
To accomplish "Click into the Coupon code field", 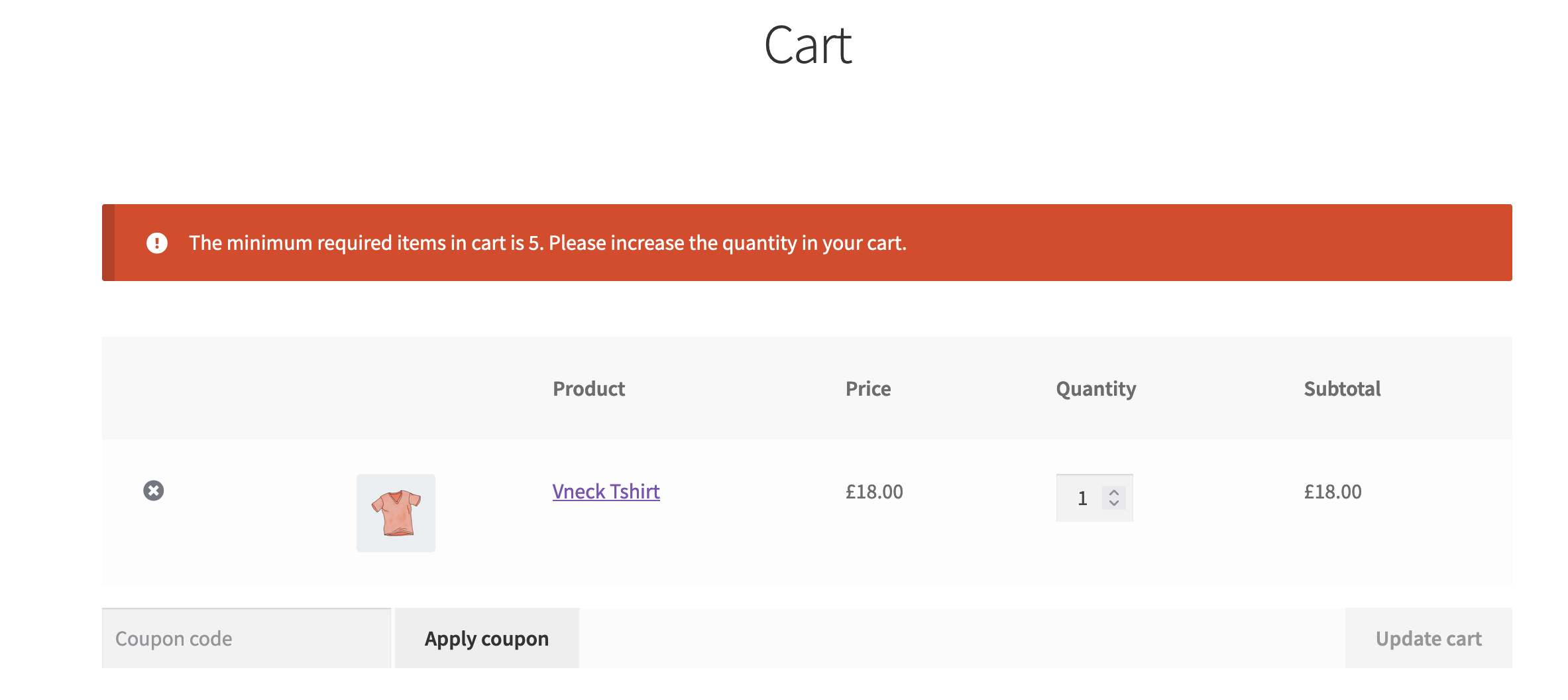I will point(247,638).
